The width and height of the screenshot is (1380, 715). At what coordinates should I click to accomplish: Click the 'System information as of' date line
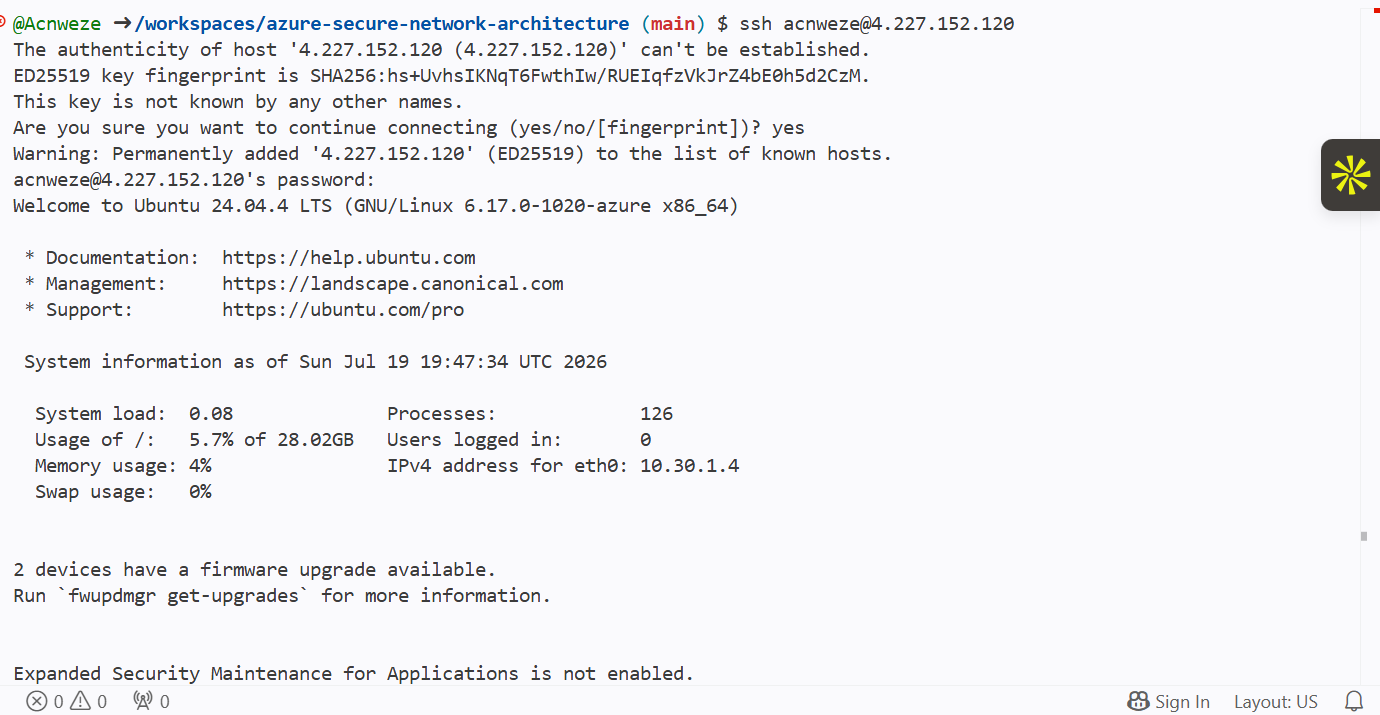(315, 362)
